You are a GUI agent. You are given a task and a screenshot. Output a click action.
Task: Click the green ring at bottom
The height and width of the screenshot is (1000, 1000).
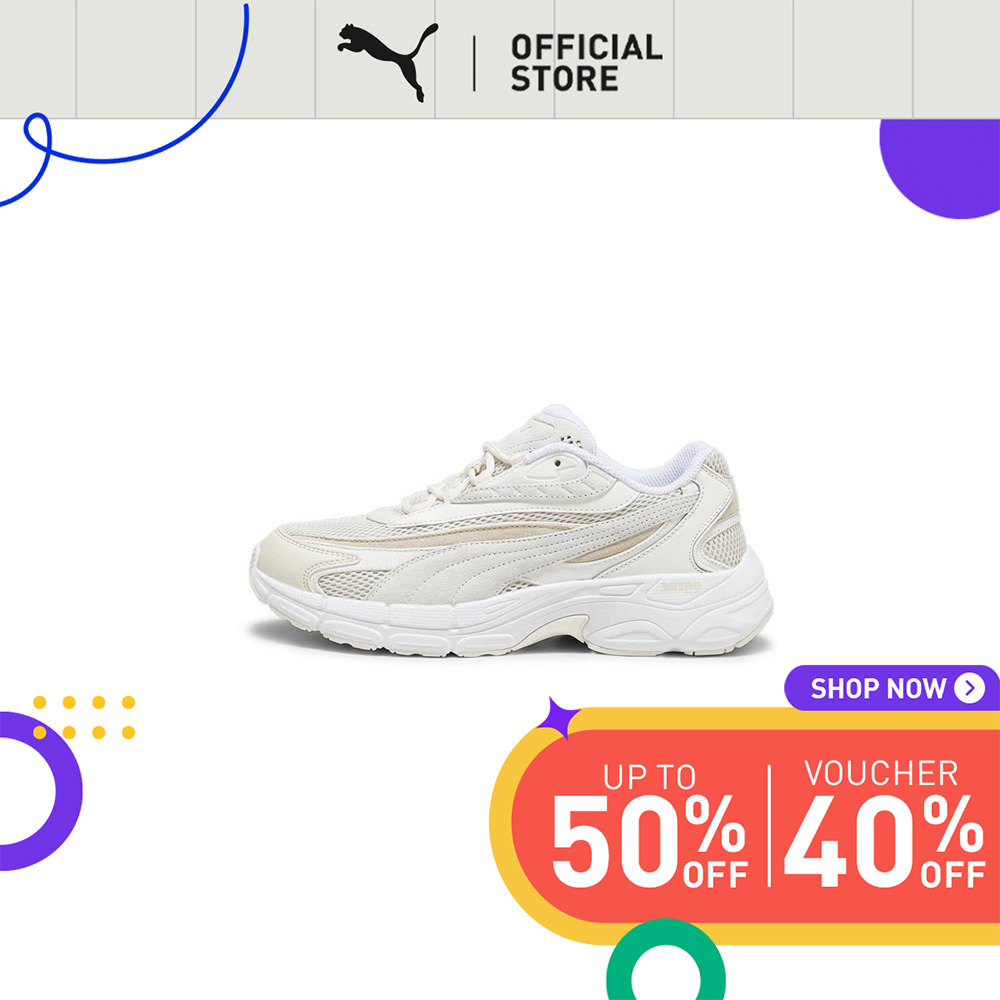(665, 960)
